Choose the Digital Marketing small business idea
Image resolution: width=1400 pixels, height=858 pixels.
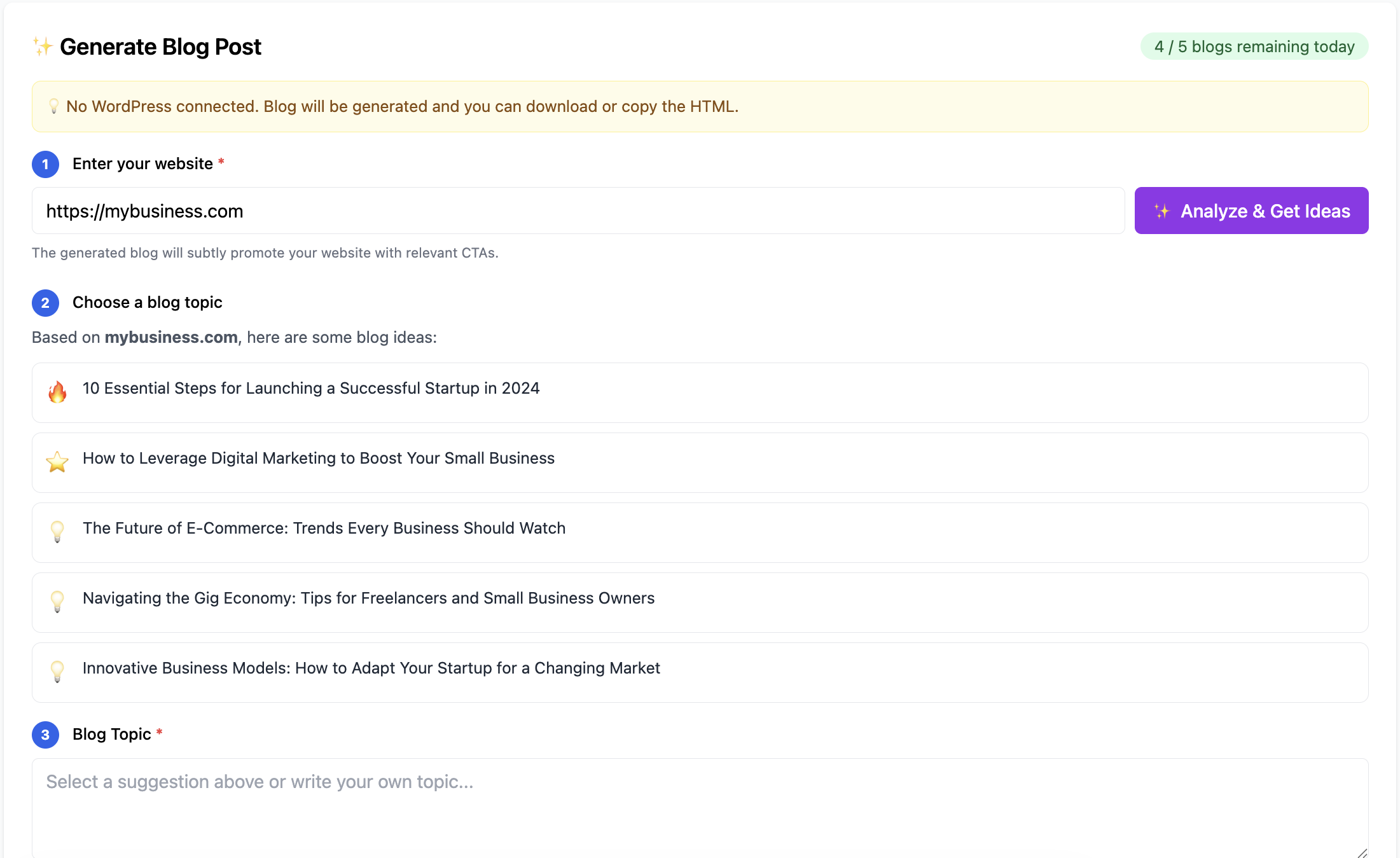click(700, 462)
